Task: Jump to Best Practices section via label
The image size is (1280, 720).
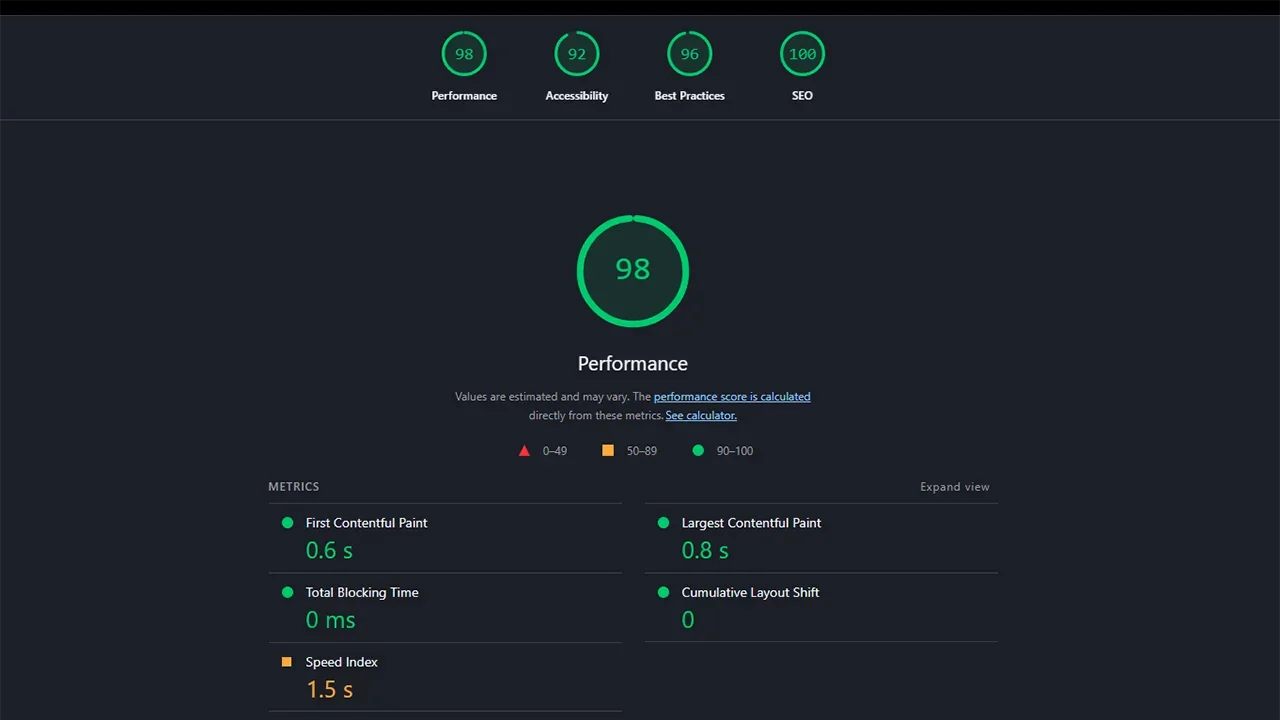Action: [x=690, y=96]
